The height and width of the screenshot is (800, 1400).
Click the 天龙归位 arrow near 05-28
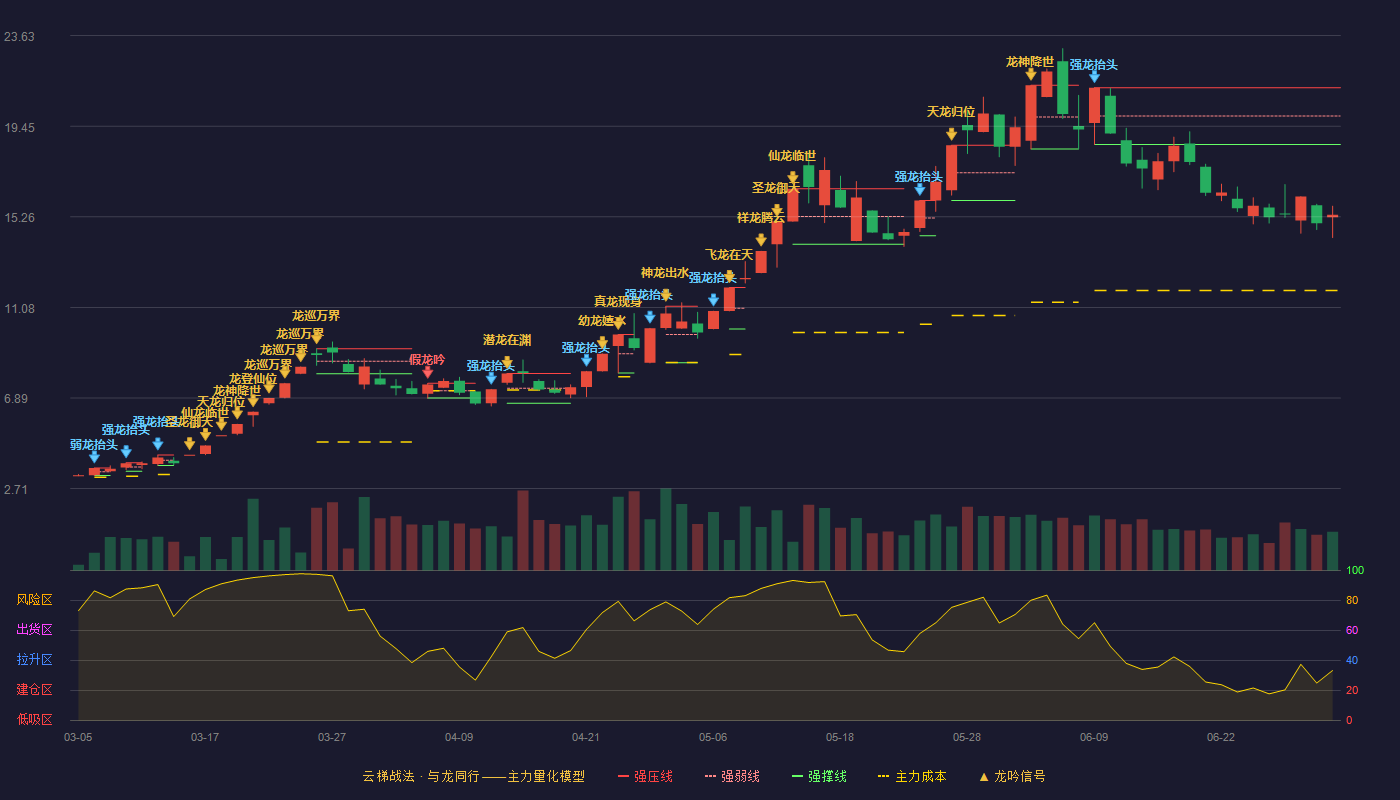click(951, 134)
